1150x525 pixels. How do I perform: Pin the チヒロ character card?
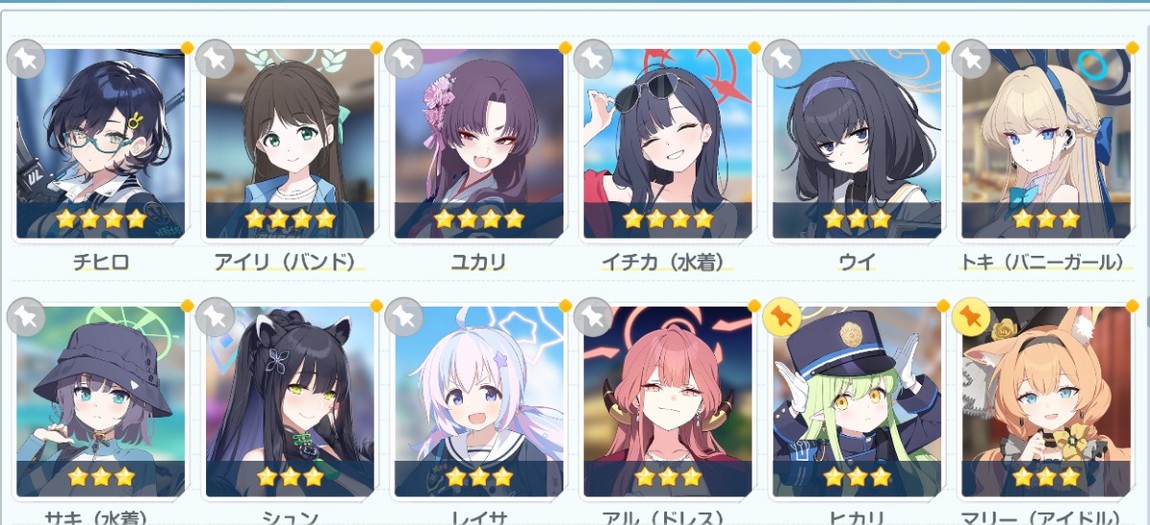point(26,59)
